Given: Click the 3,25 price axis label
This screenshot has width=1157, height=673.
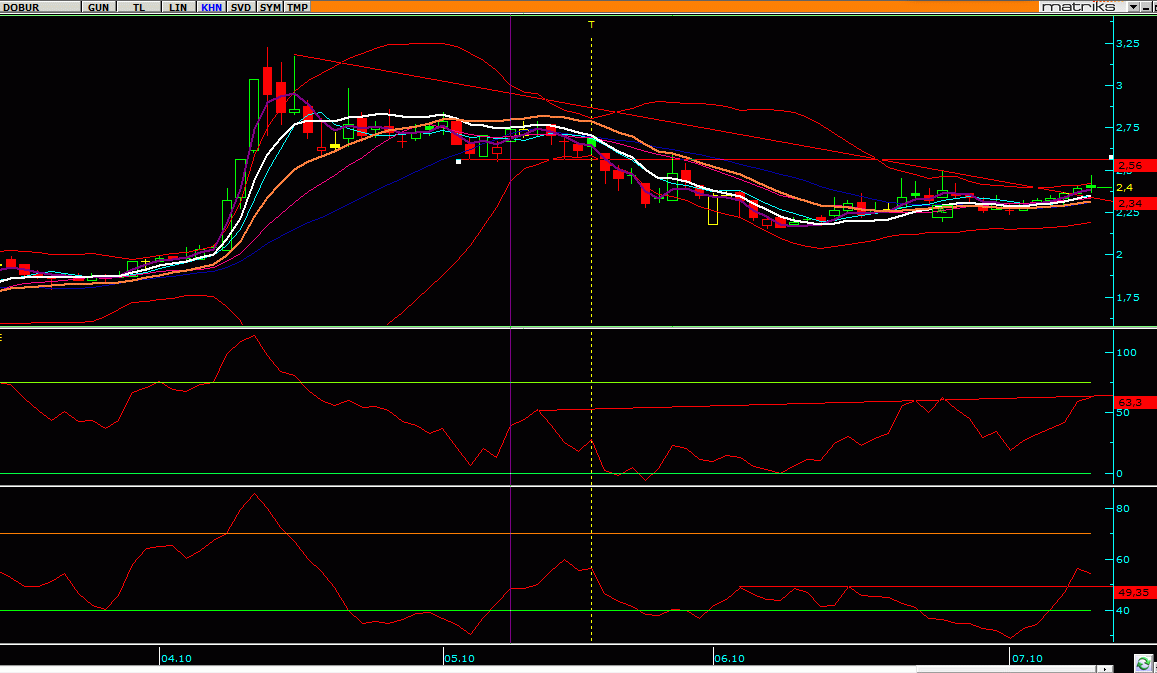Looking at the screenshot, I should (x=1127, y=44).
